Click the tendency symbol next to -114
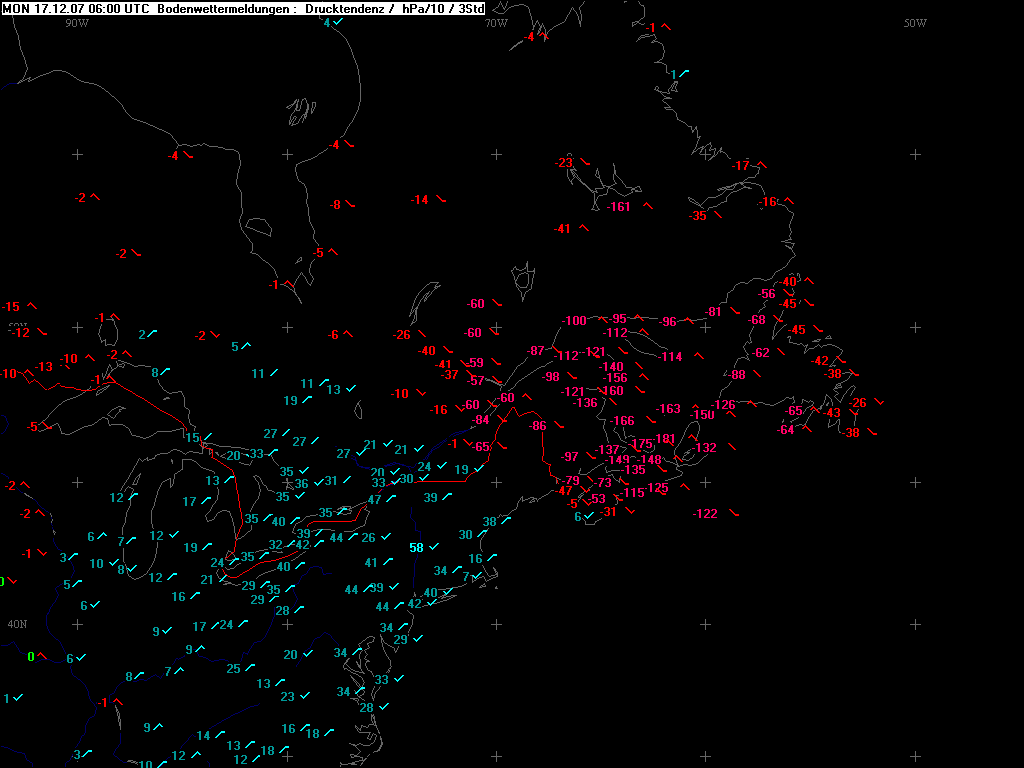The width and height of the screenshot is (1024, 768). pos(698,357)
